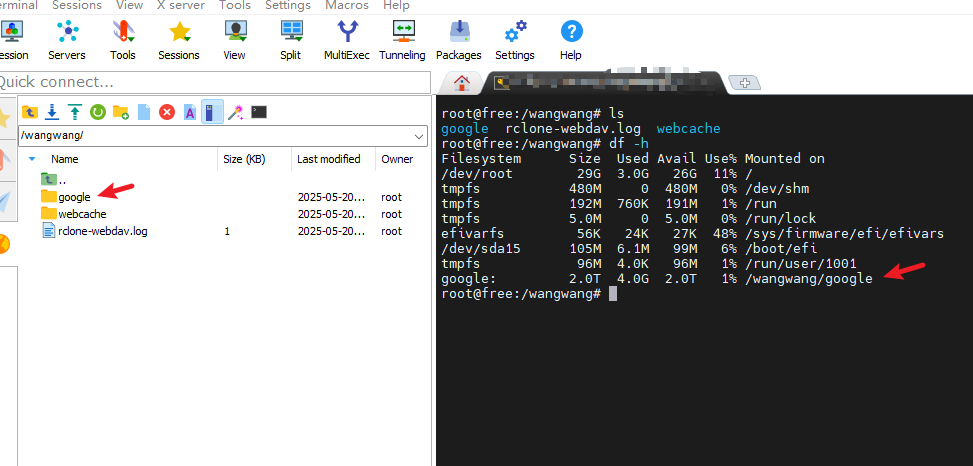Switch to the Home tab

(x=461, y=82)
